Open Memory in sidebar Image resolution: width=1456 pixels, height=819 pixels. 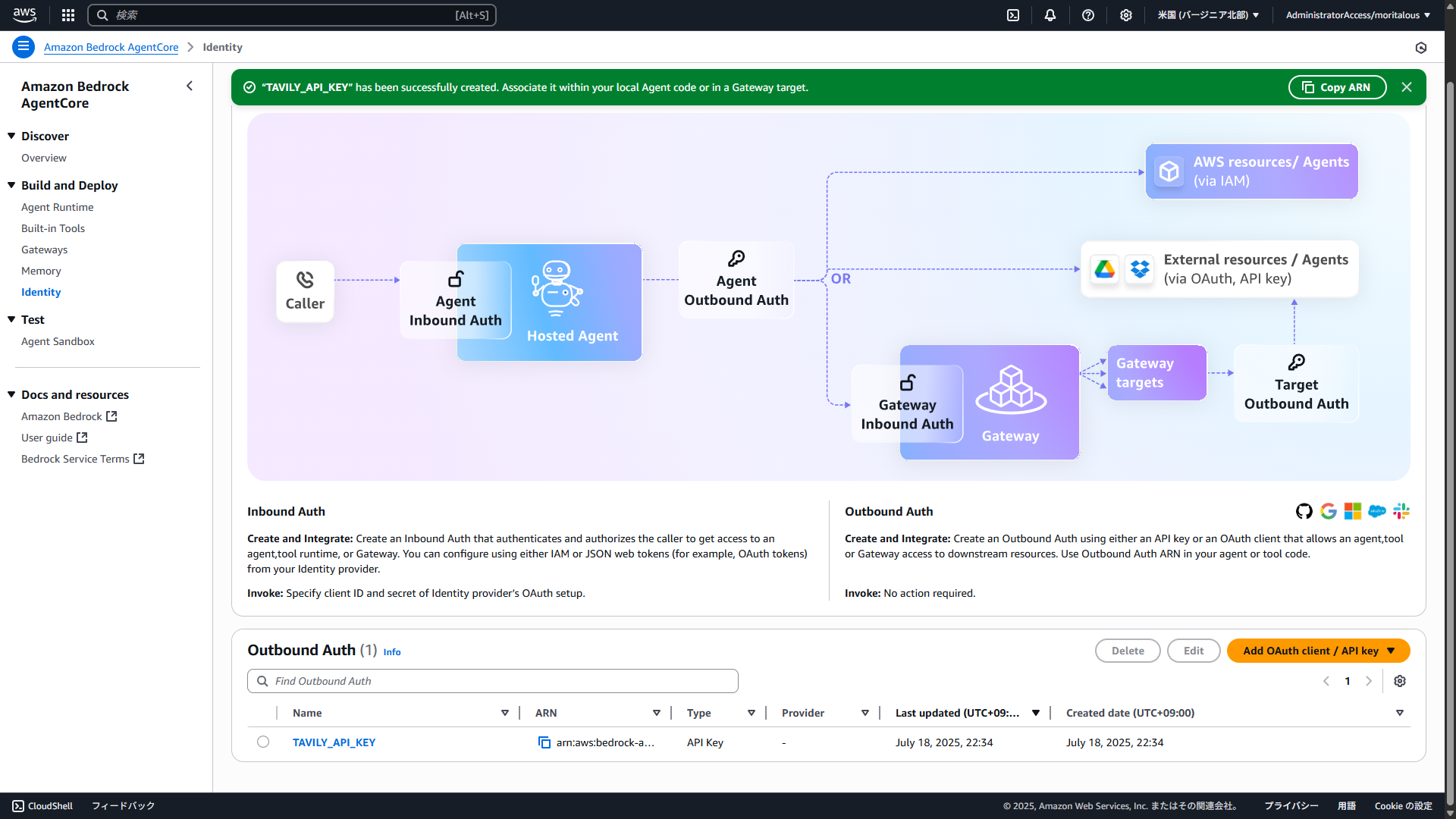click(41, 271)
